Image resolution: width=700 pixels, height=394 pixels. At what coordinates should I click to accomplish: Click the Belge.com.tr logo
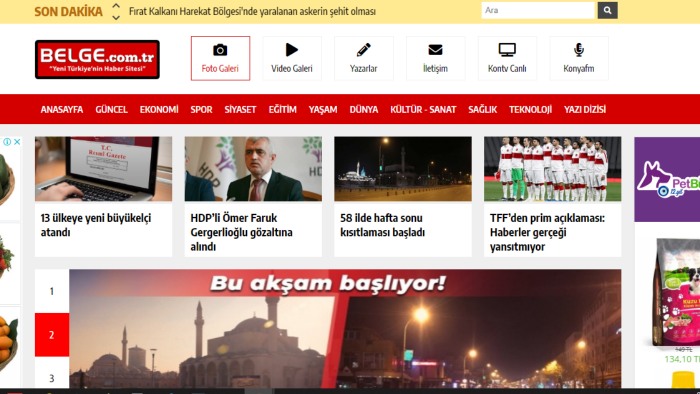[x=97, y=59]
